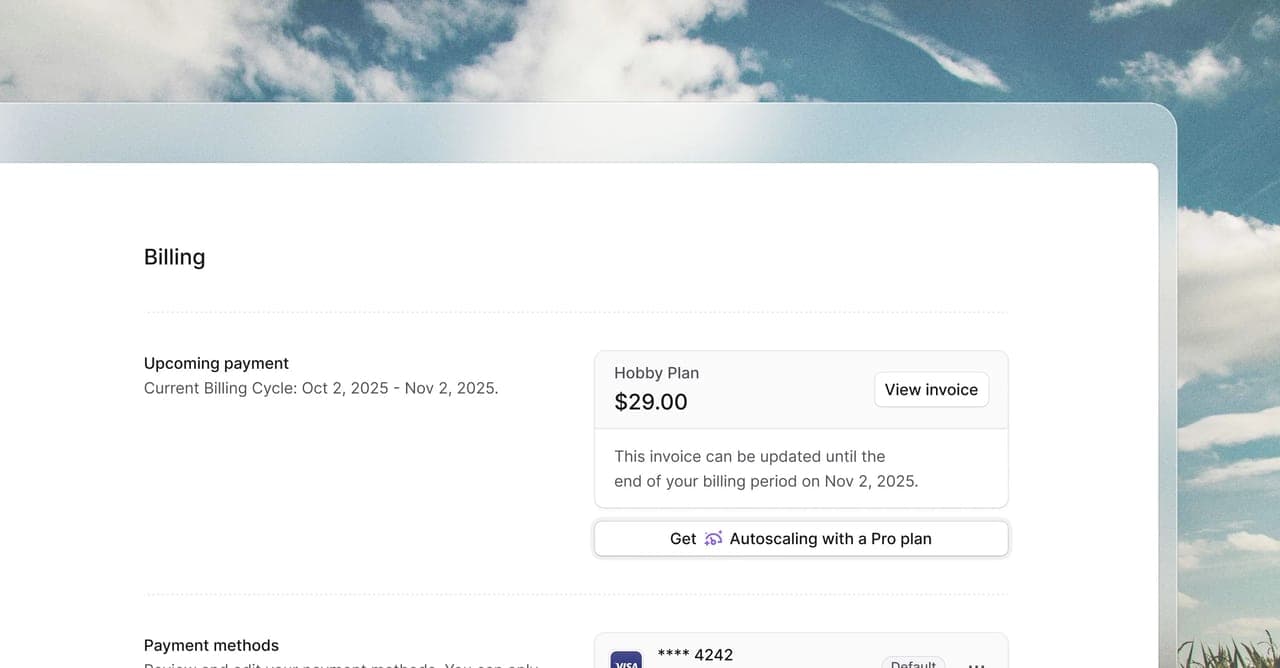Open the card's three-dot options menu
This screenshot has width=1280, height=668.
click(977, 664)
